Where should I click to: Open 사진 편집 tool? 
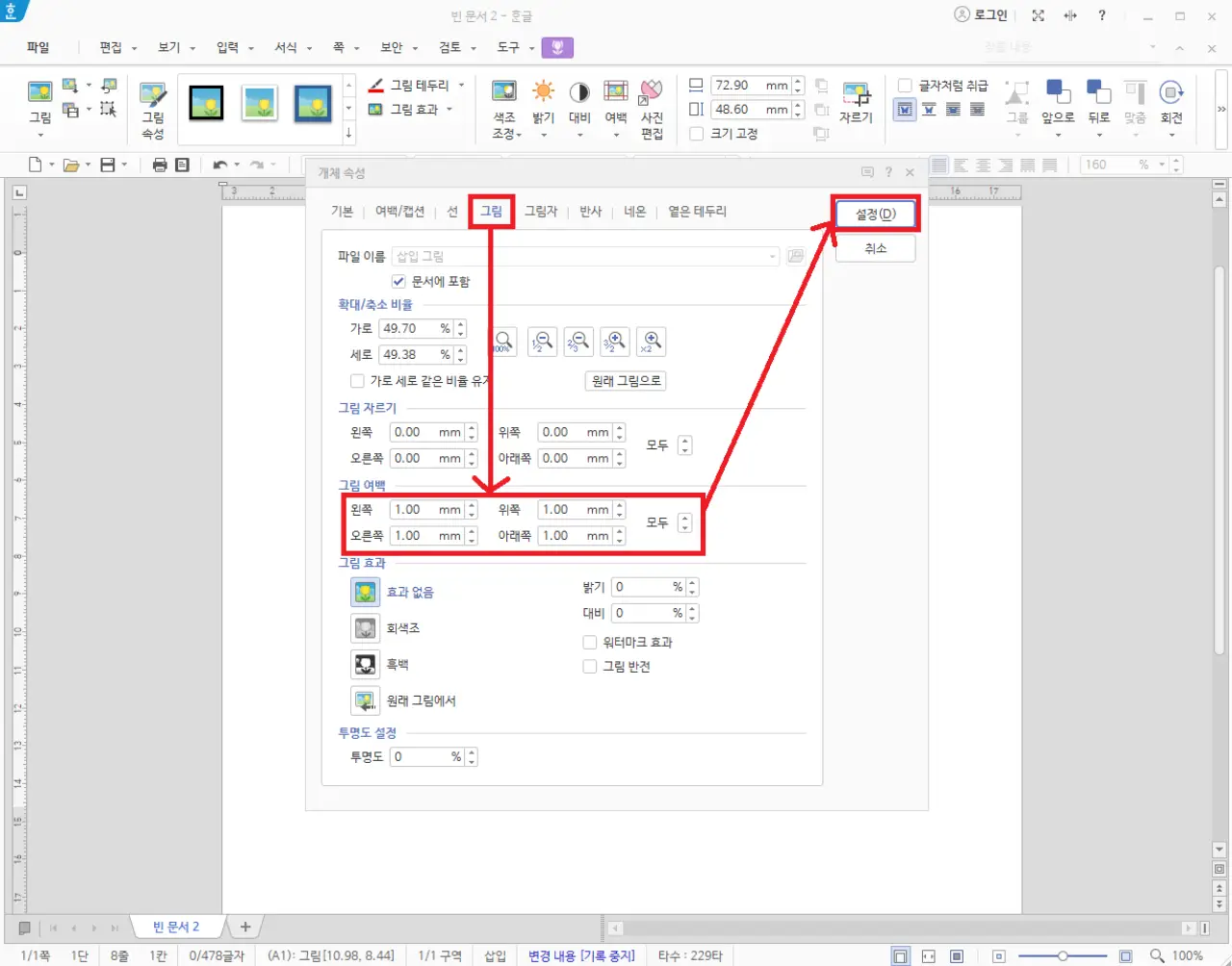(652, 109)
